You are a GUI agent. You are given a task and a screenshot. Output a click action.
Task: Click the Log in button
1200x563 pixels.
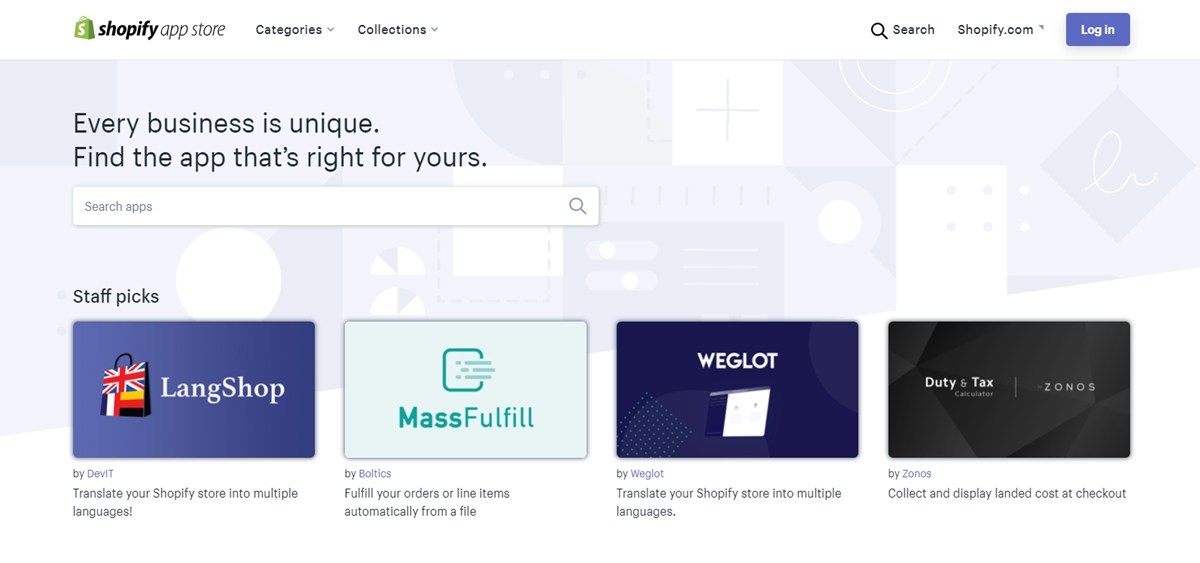(x=1097, y=30)
